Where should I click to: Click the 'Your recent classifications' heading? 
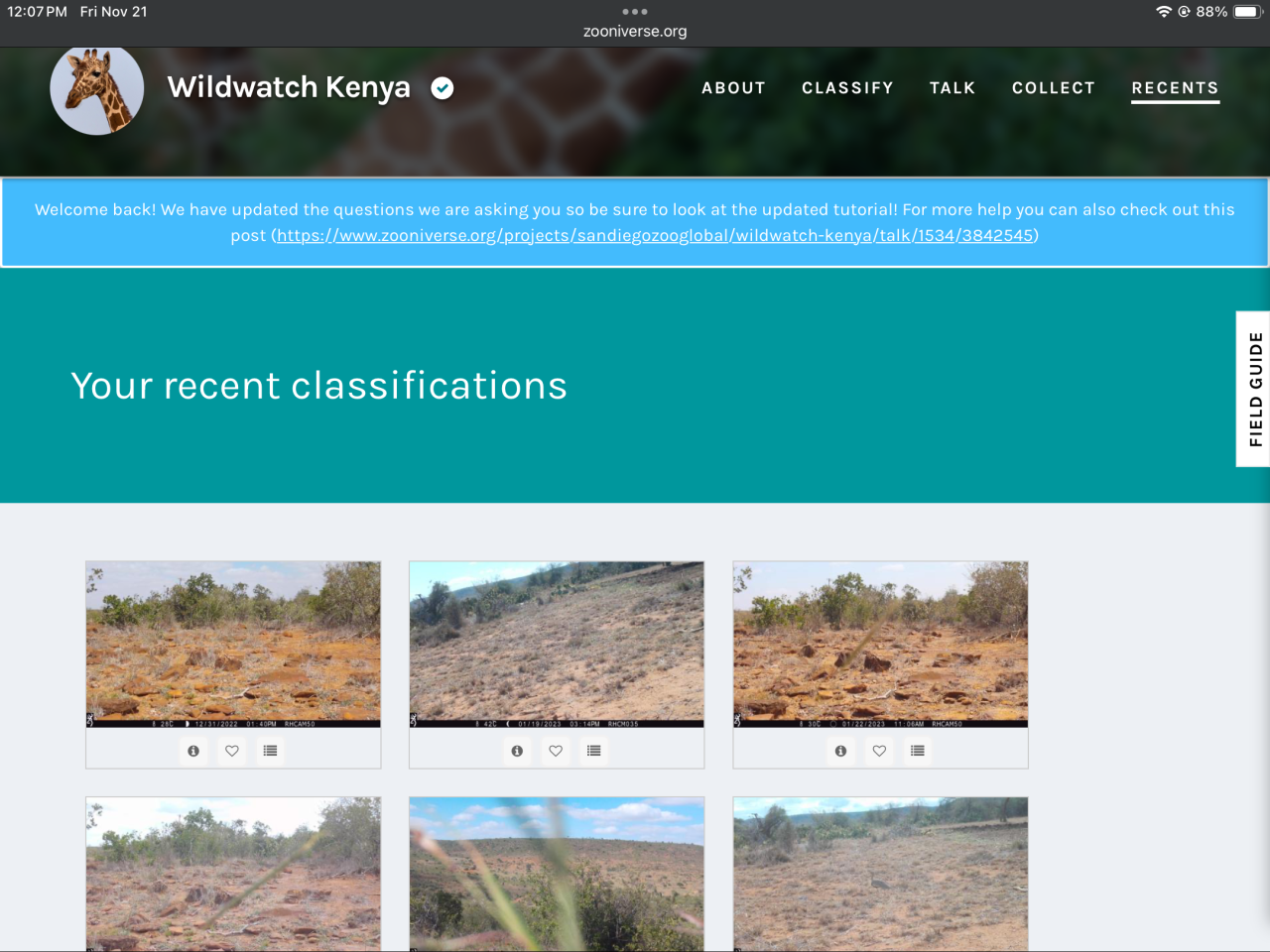pyautogui.click(x=319, y=386)
